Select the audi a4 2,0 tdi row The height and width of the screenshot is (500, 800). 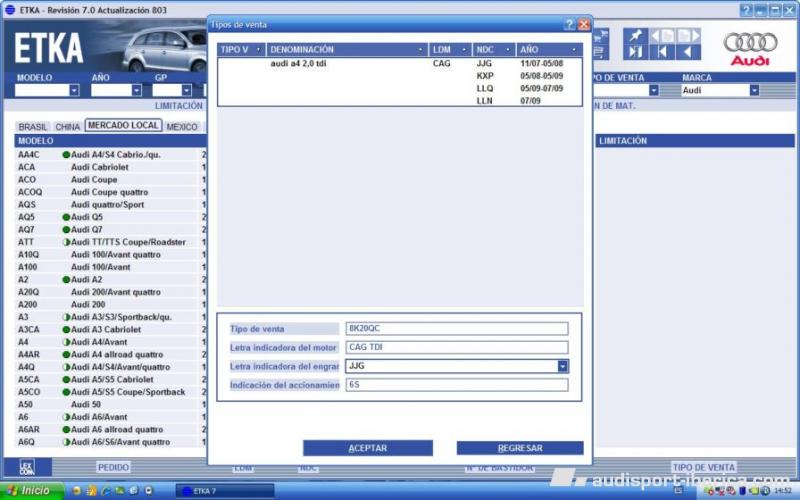click(399, 63)
